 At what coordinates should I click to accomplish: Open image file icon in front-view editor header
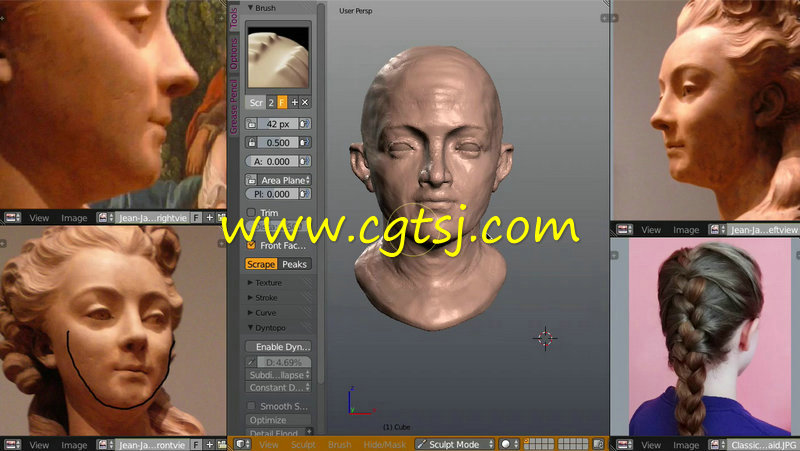click(221, 445)
